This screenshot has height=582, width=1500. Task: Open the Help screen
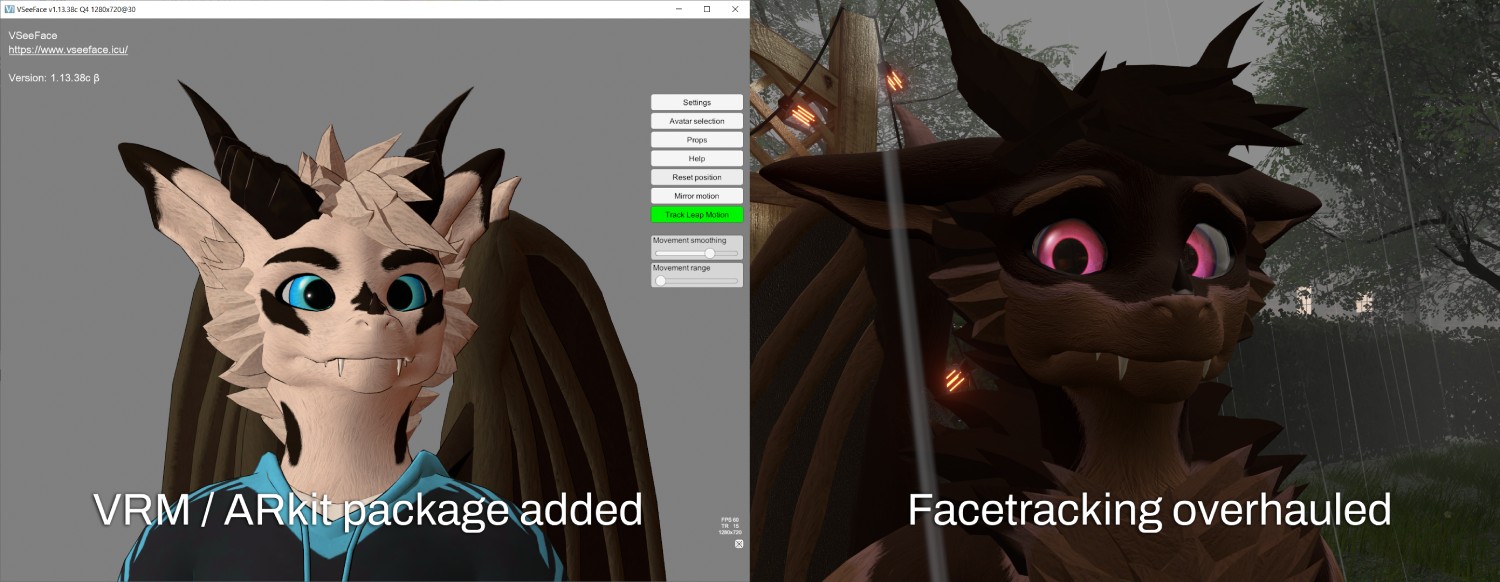coord(696,158)
